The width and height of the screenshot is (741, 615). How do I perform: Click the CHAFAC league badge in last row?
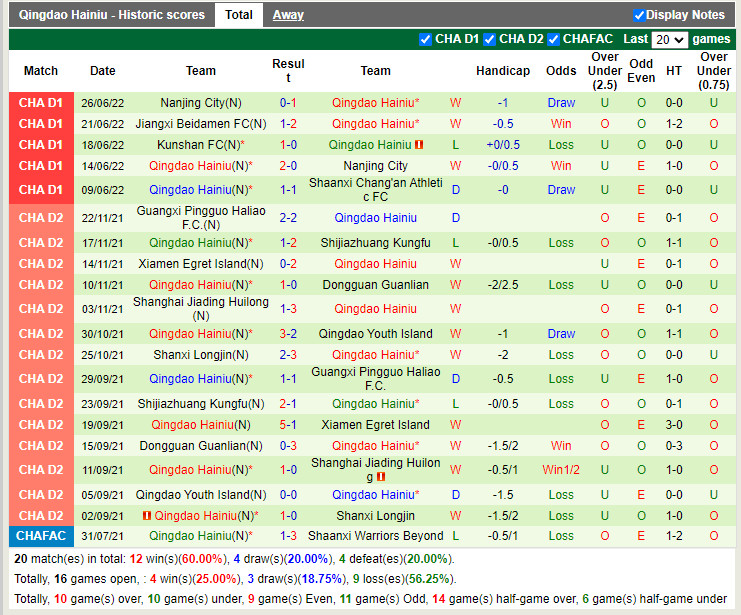pos(41,537)
